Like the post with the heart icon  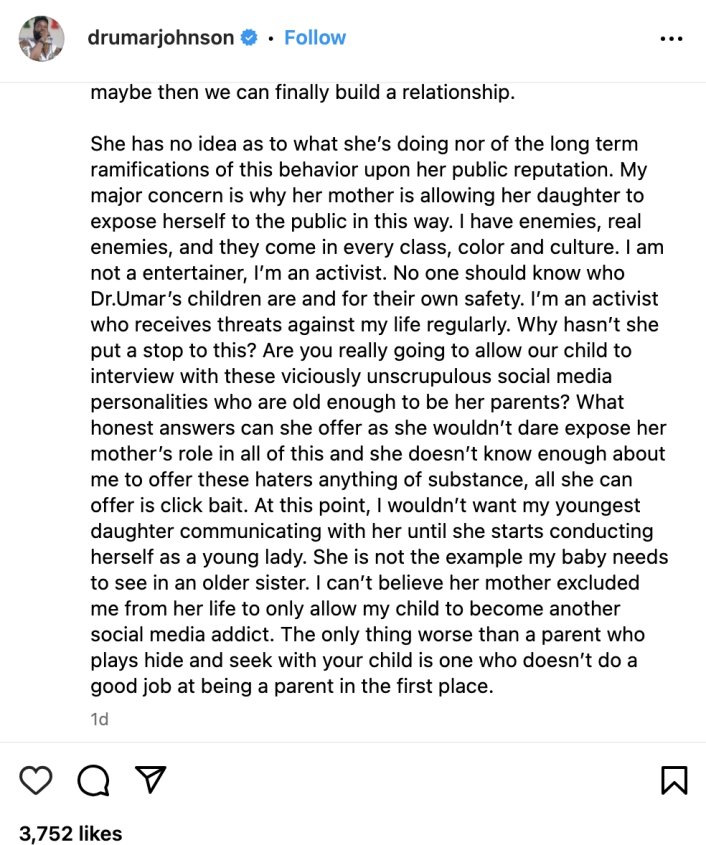(x=36, y=779)
